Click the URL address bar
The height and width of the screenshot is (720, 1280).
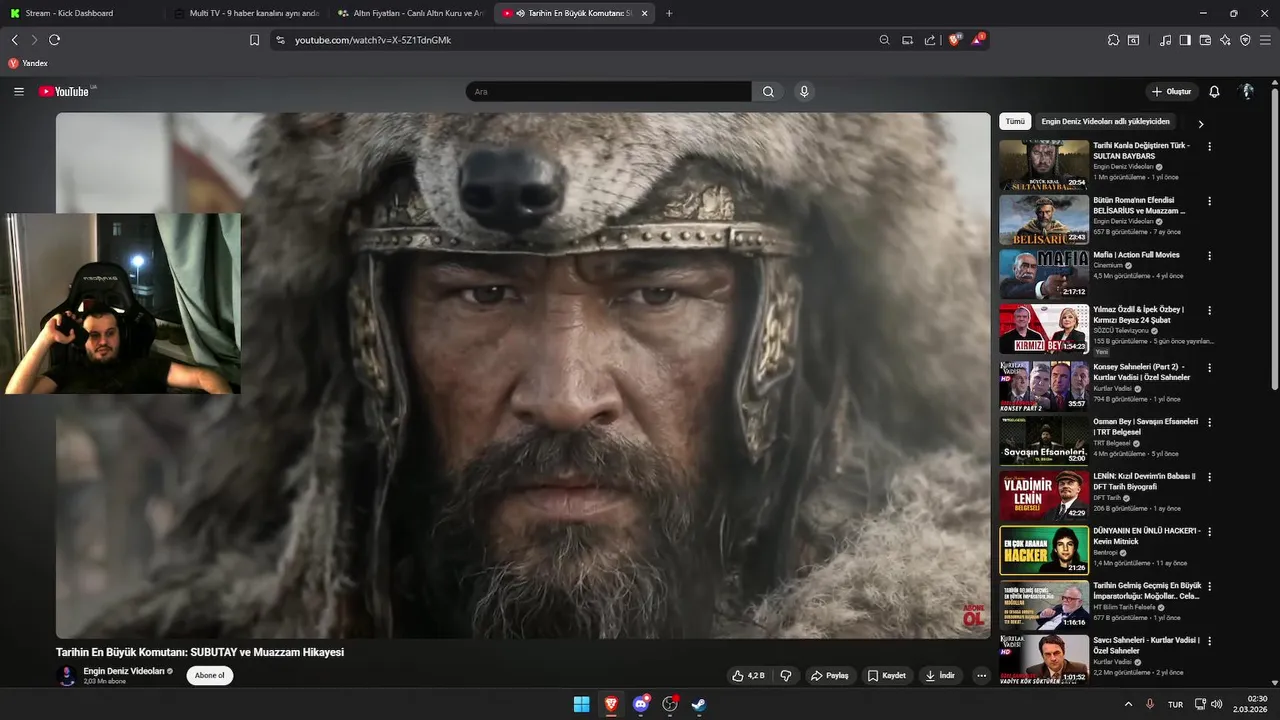[580, 40]
